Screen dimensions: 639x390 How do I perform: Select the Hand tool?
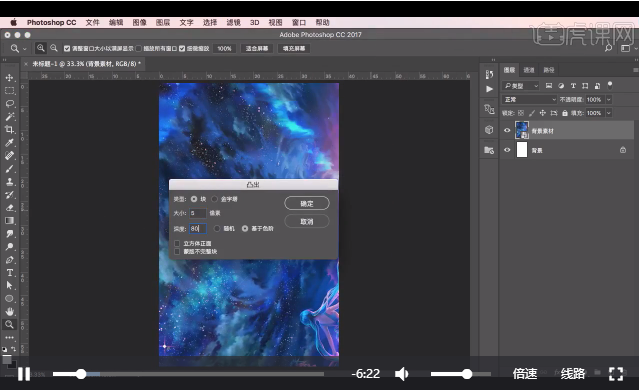point(9,311)
